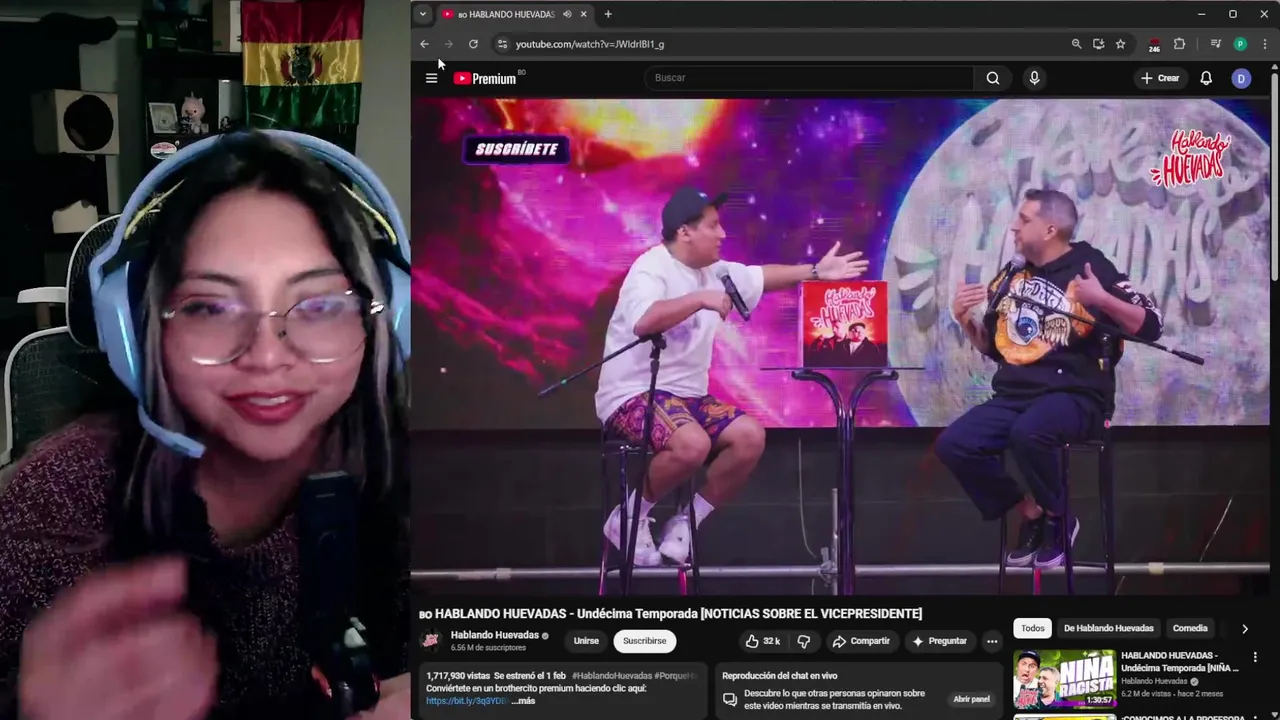
Task: Open a new browser tab
Action: [608, 14]
